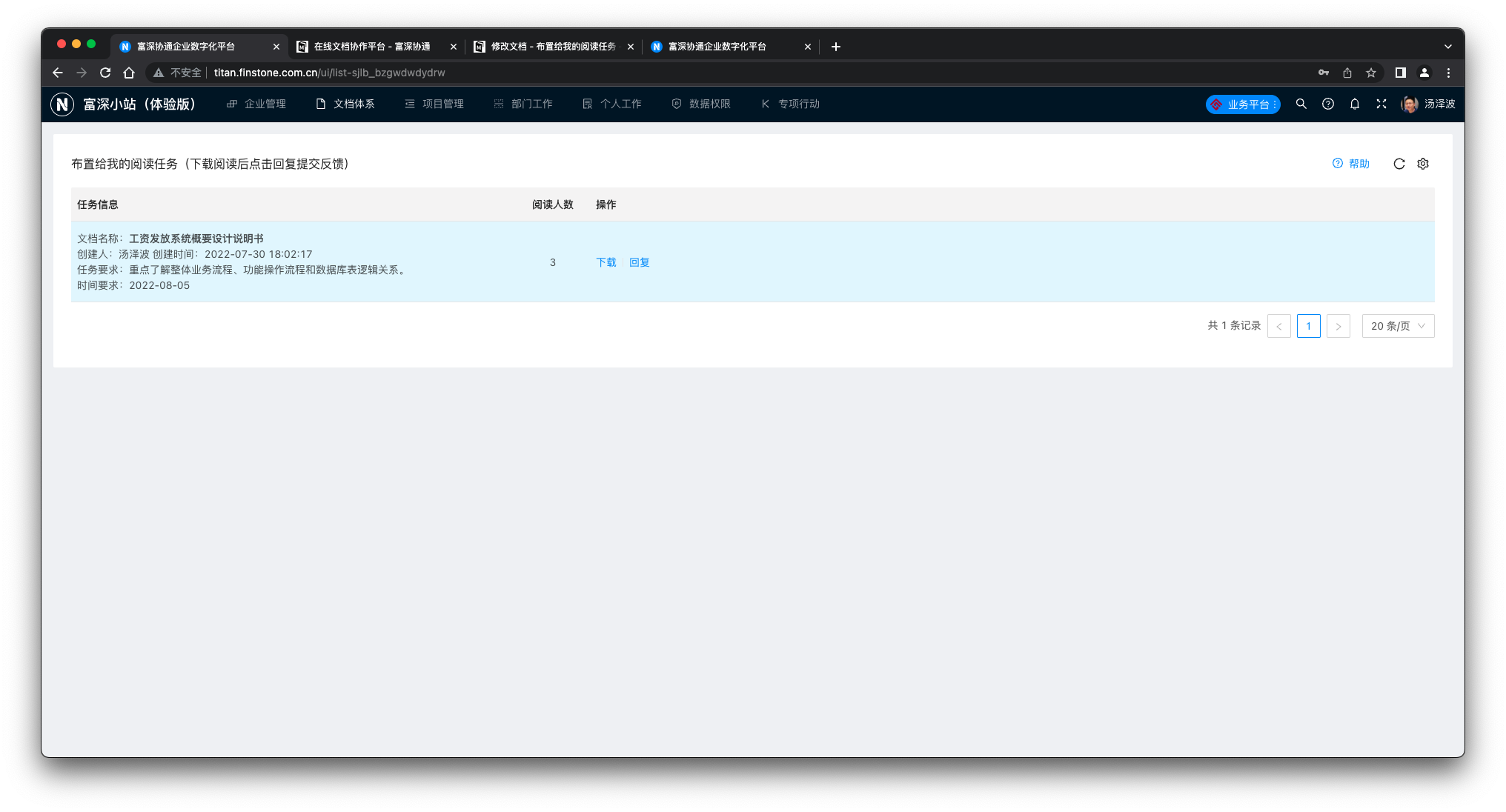The height and width of the screenshot is (812, 1506).
Task: Open the 20 条/页 page size dropdown
Action: [x=1397, y=326]
